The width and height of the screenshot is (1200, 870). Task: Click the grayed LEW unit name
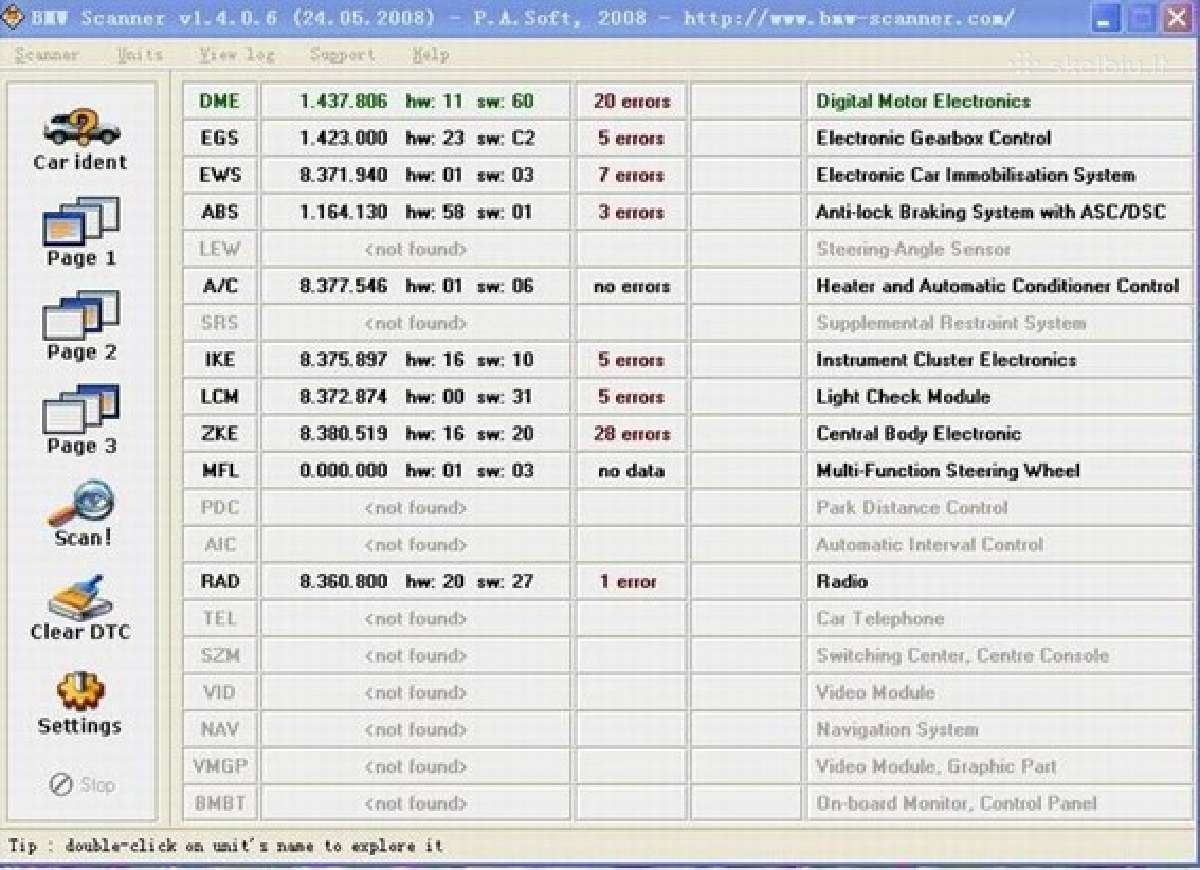coord(220,249)
